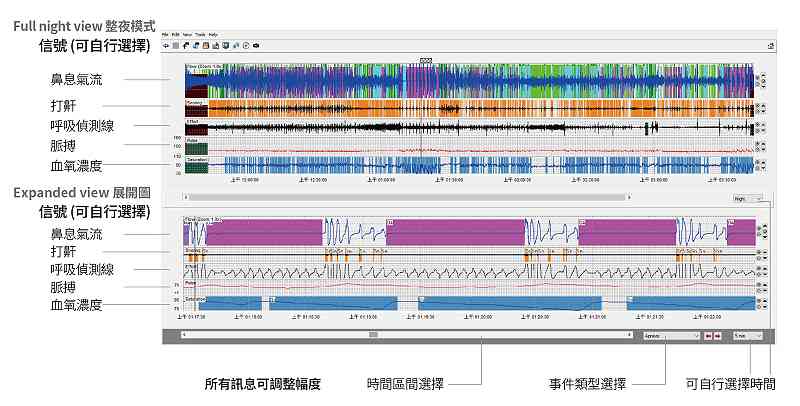Click the icon at the toolbar's far right
800x406 pixels.
point(770,46)
